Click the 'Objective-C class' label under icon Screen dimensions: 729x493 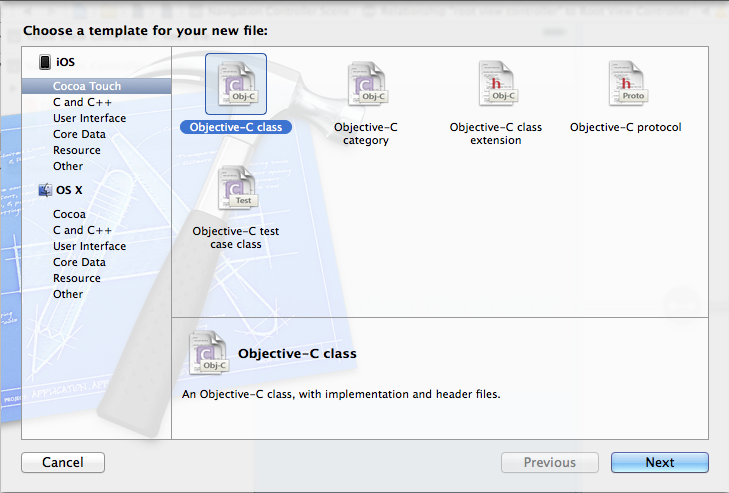[236, 127]
